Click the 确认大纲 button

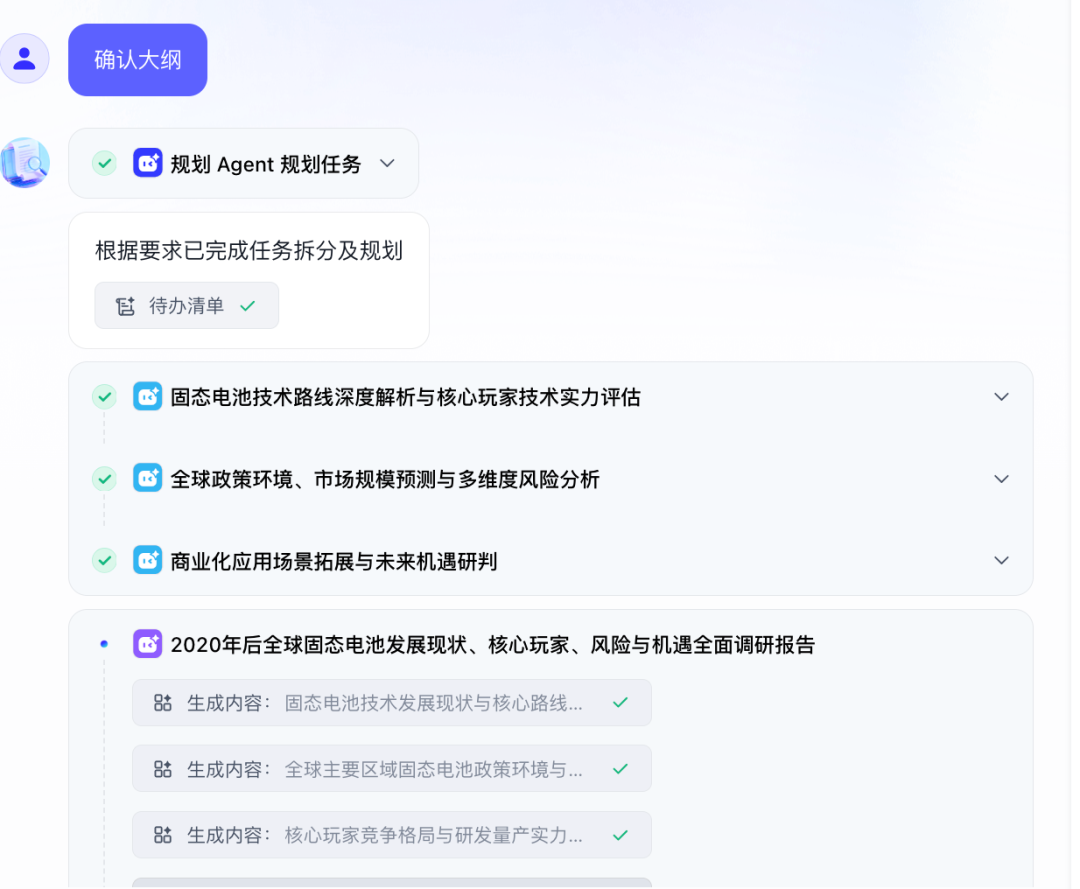[x=137, y=59]
